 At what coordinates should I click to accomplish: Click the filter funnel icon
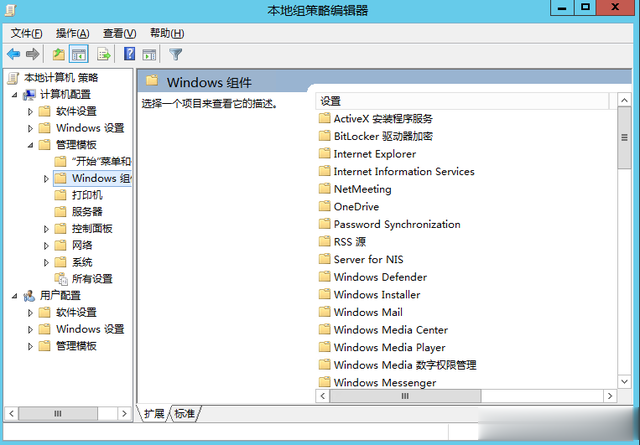176,54
